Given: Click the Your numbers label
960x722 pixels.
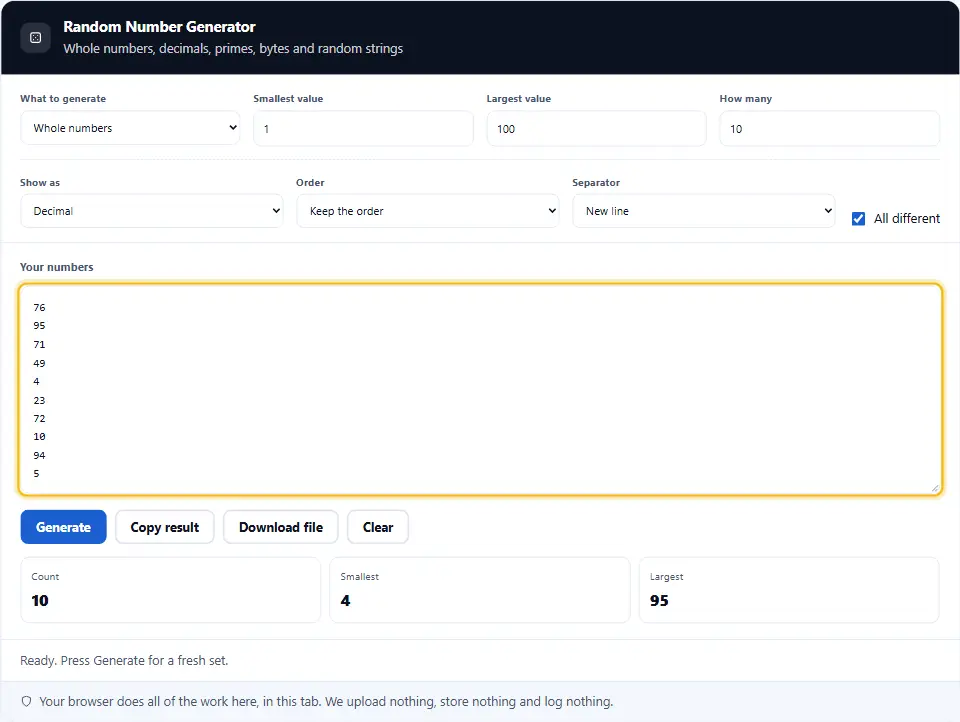Looking at the screenshot, I should [56, 267].
